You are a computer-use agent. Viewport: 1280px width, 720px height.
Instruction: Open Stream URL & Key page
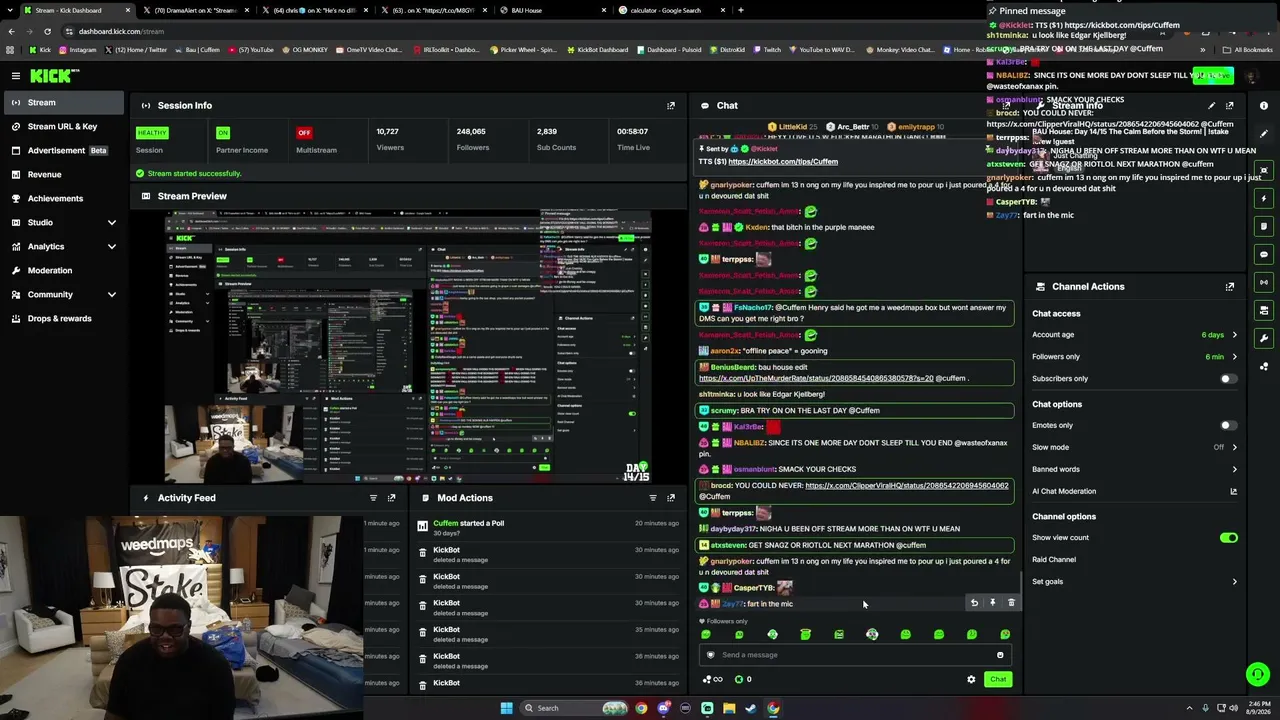[x=62, y=126]
